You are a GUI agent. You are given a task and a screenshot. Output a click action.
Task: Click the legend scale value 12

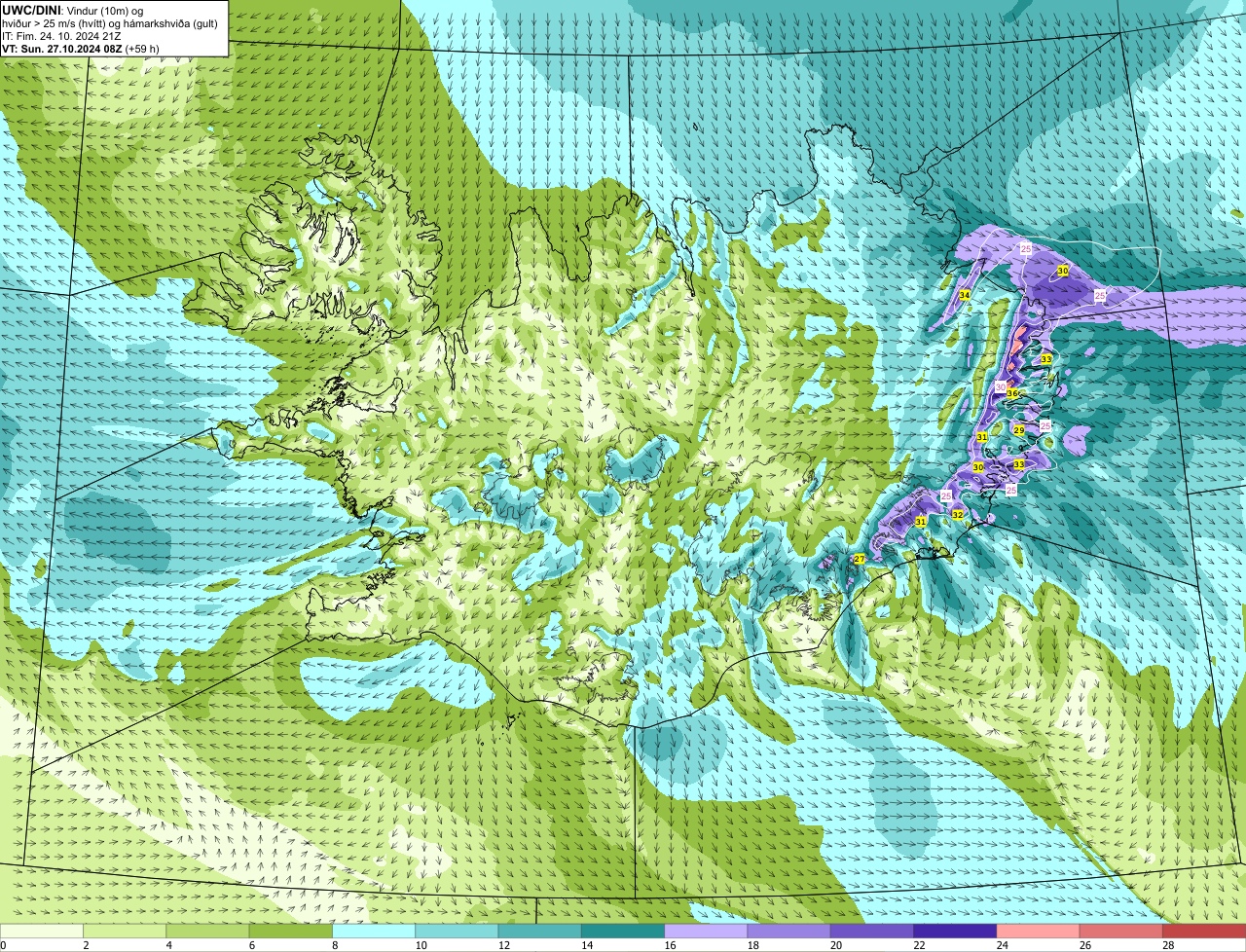(x=502, y=945)
